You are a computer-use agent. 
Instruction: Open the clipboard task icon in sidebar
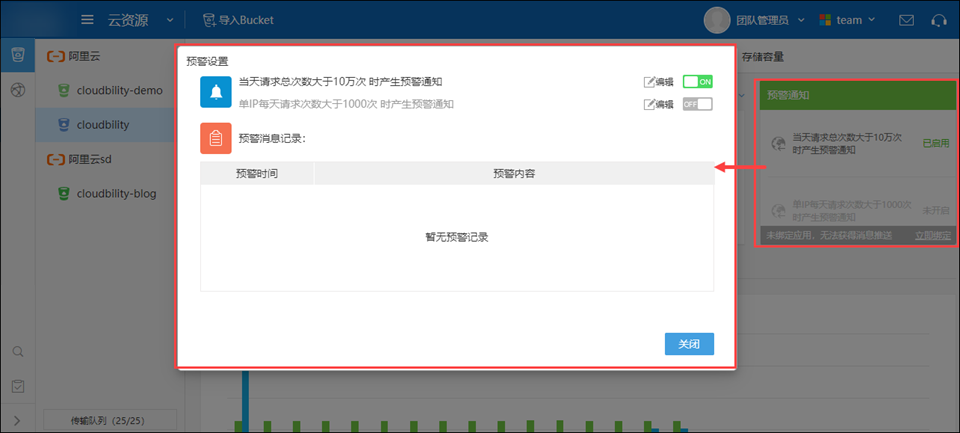(x=17, y=386)
